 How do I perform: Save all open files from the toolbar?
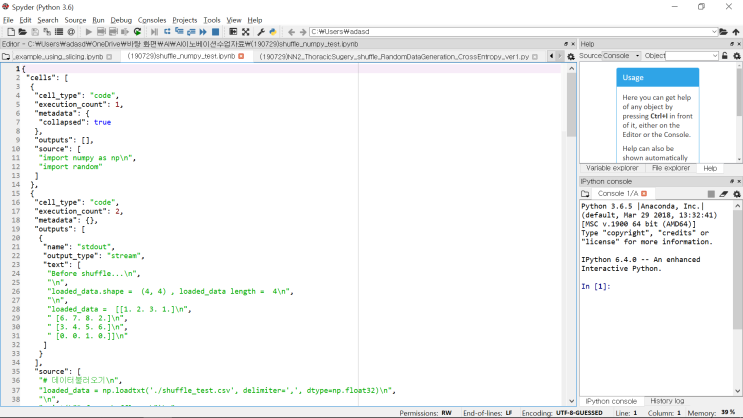[x=47, y=32]
